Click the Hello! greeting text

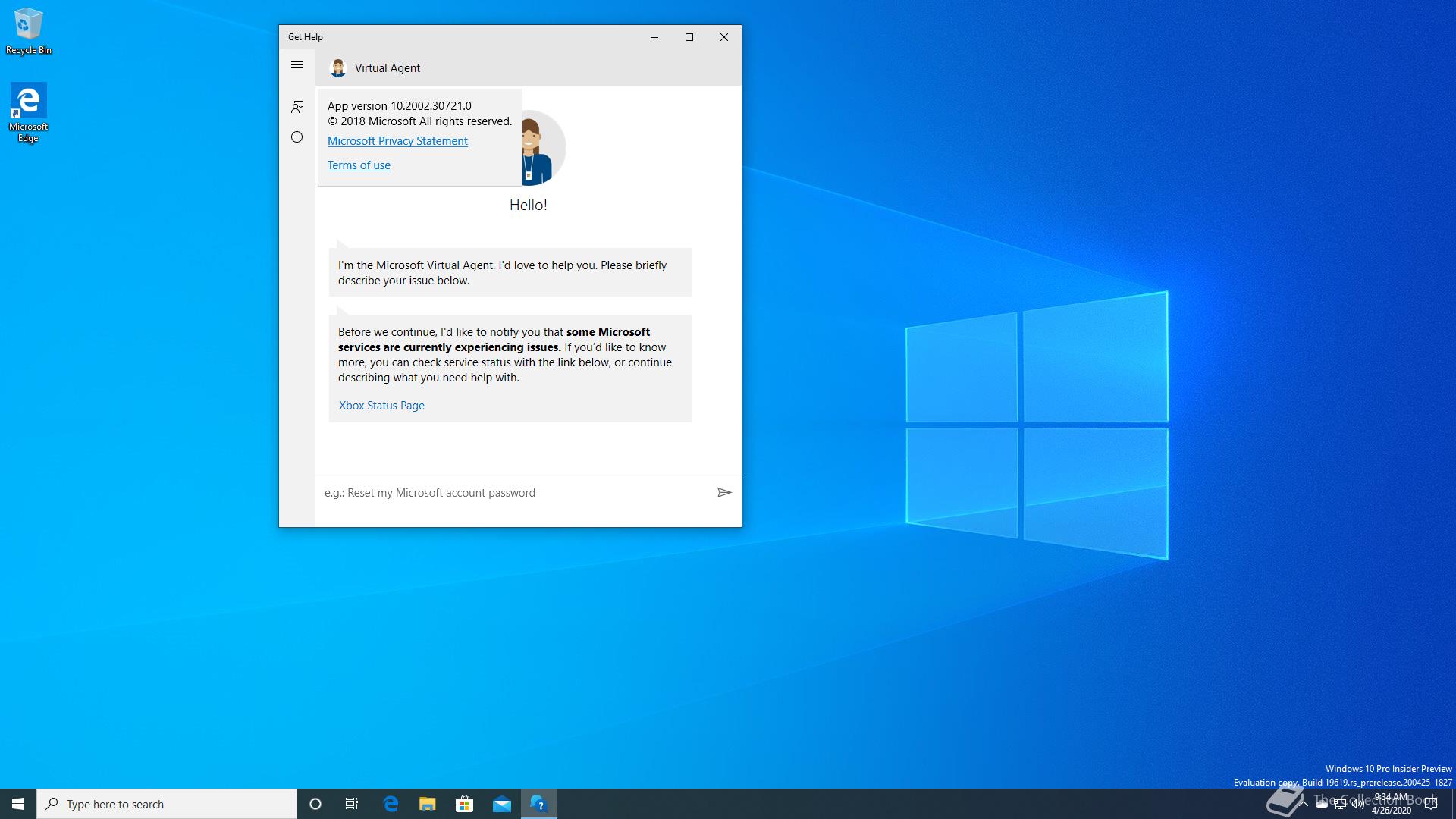coord(529,205)
